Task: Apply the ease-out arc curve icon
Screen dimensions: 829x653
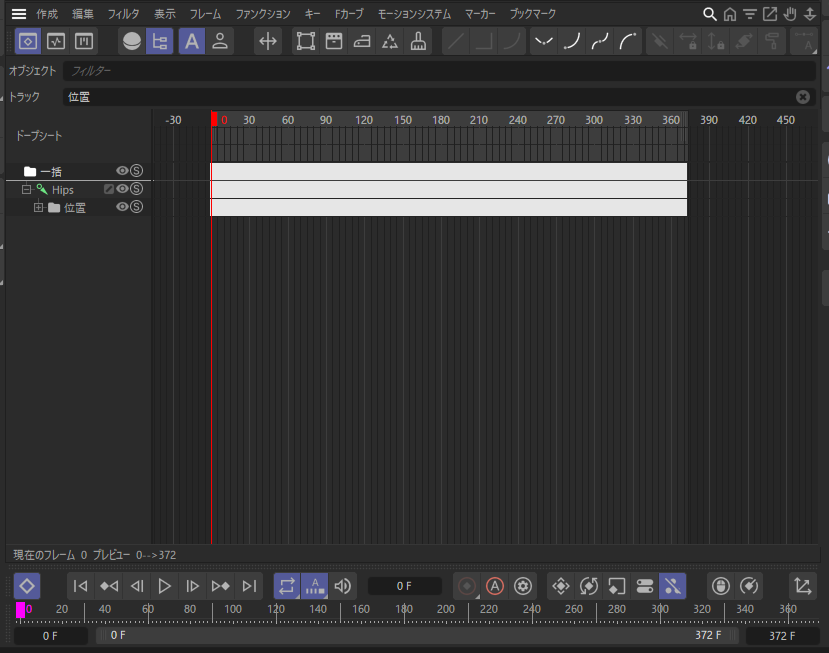Action: pyautogui.click(x=628, y=41)
